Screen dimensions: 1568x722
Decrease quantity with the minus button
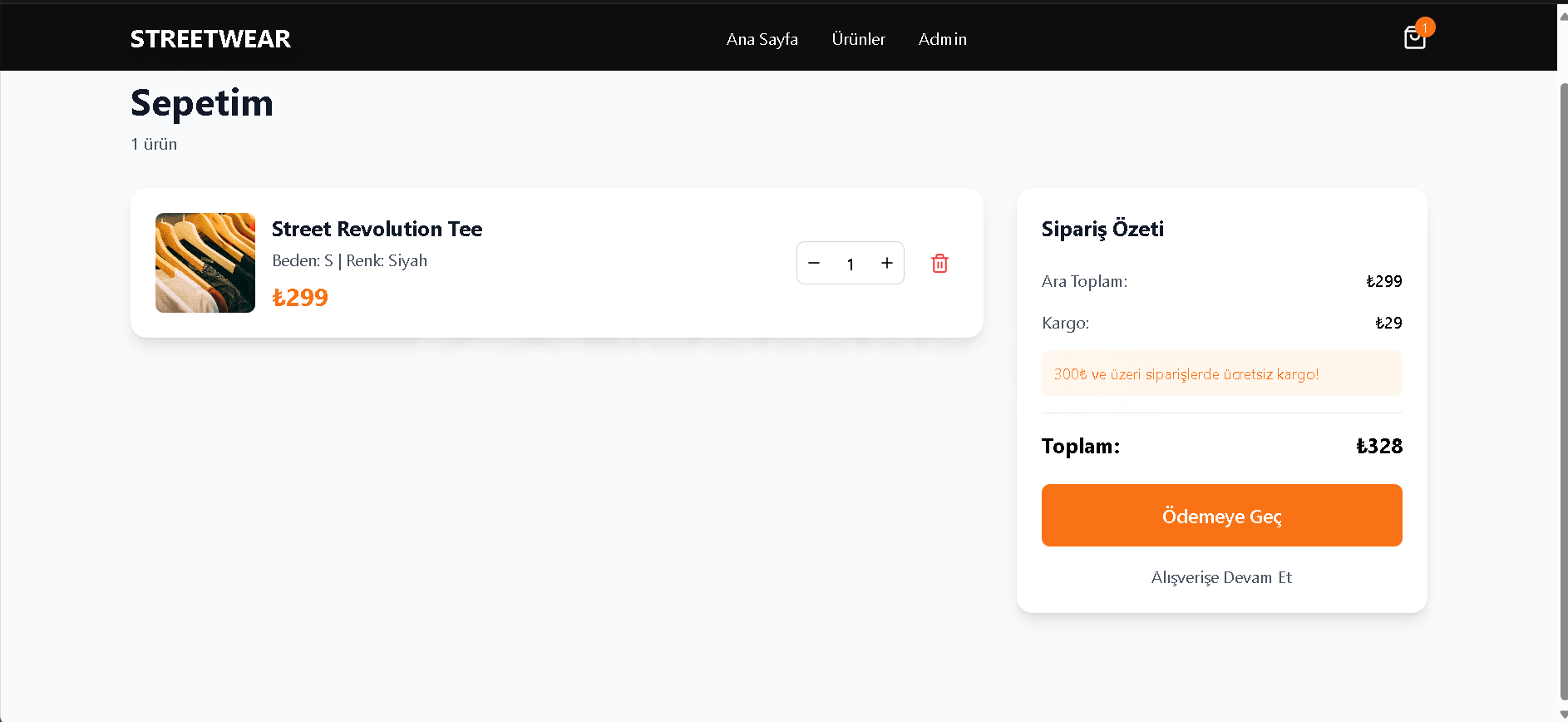point(814,263)
